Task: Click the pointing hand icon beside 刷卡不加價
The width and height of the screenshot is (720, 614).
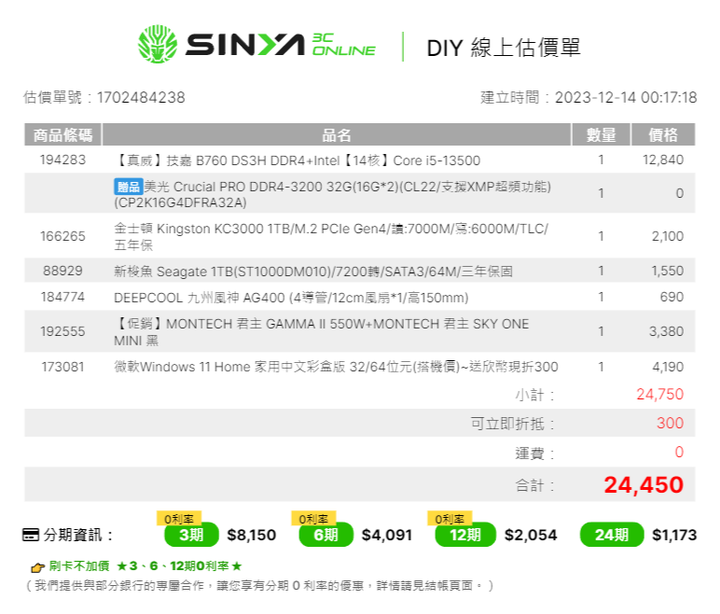Action: point(38,568)
